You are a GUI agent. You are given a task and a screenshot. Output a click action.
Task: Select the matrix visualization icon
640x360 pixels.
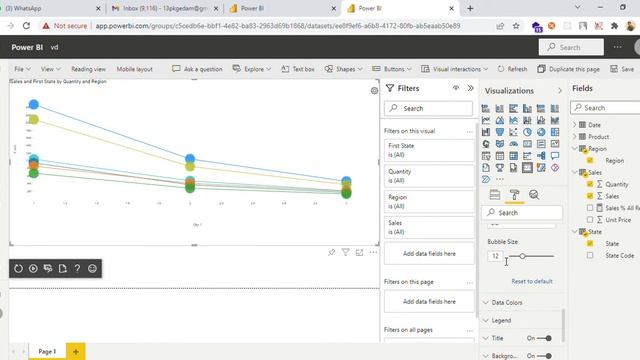513,156
